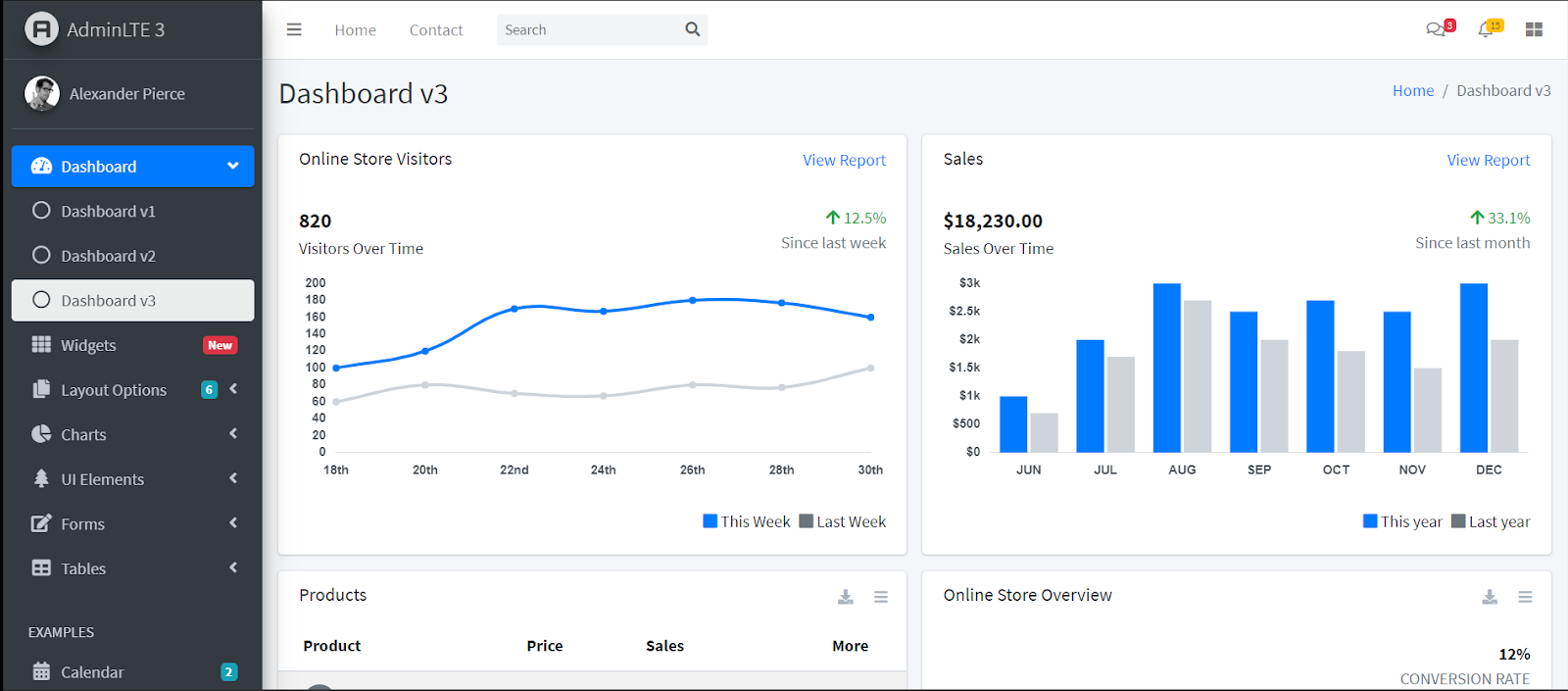The height and width of the screenshot is (691, 1568).
Task: Open the notifications bell icon
Action: pos(1486,29)
